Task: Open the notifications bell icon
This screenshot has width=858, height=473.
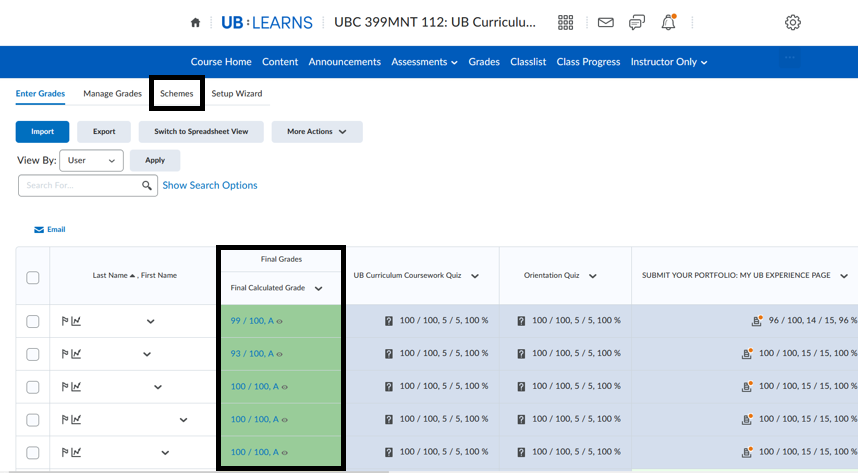Action: click(669, 22)
